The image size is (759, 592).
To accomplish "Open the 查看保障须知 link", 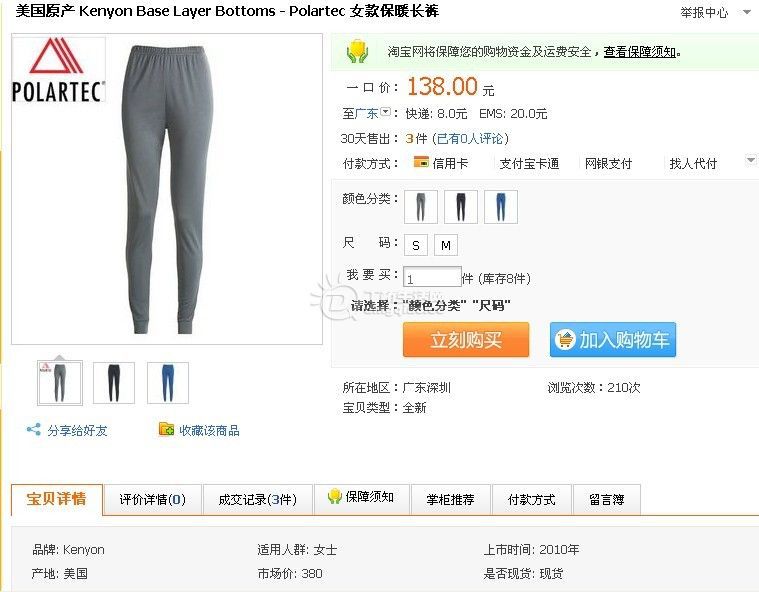I will pos(639,51).
